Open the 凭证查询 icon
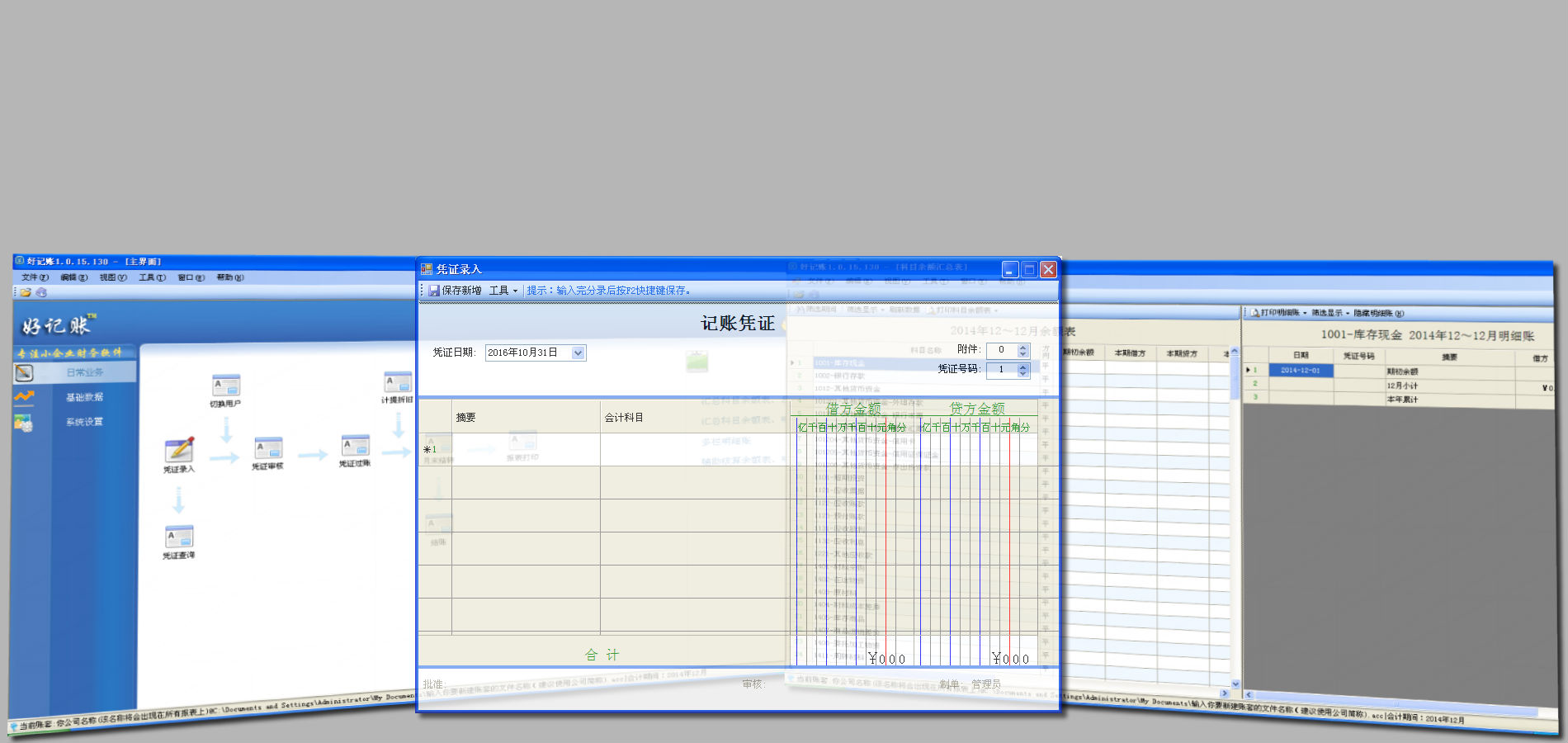The image size is (1568, 743). pos(179,537)
